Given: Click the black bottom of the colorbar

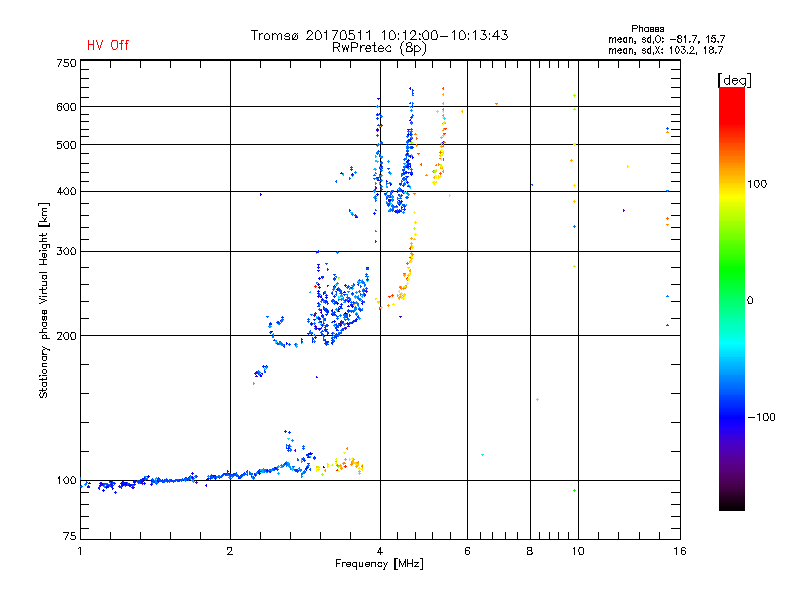Looking at the screenshot, I should 732,503.
